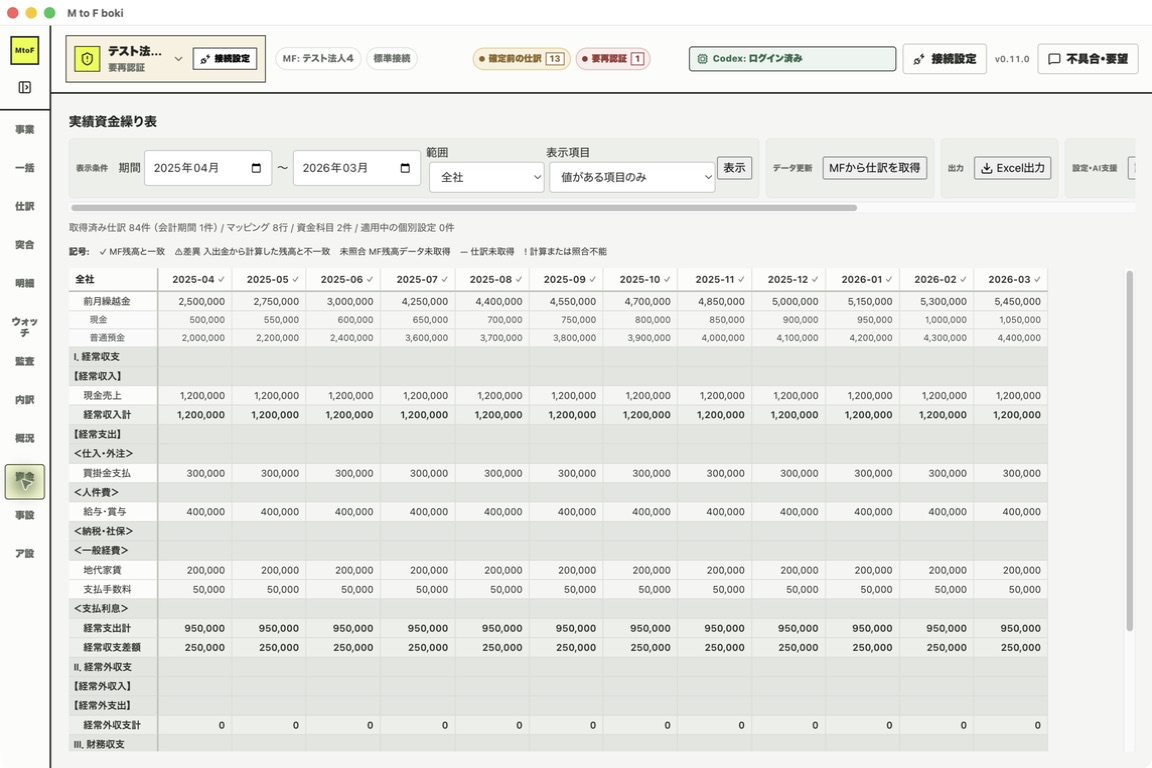
Task: Click the 実績資金繰り表 page heading
Action: click(x=113, y=122)
